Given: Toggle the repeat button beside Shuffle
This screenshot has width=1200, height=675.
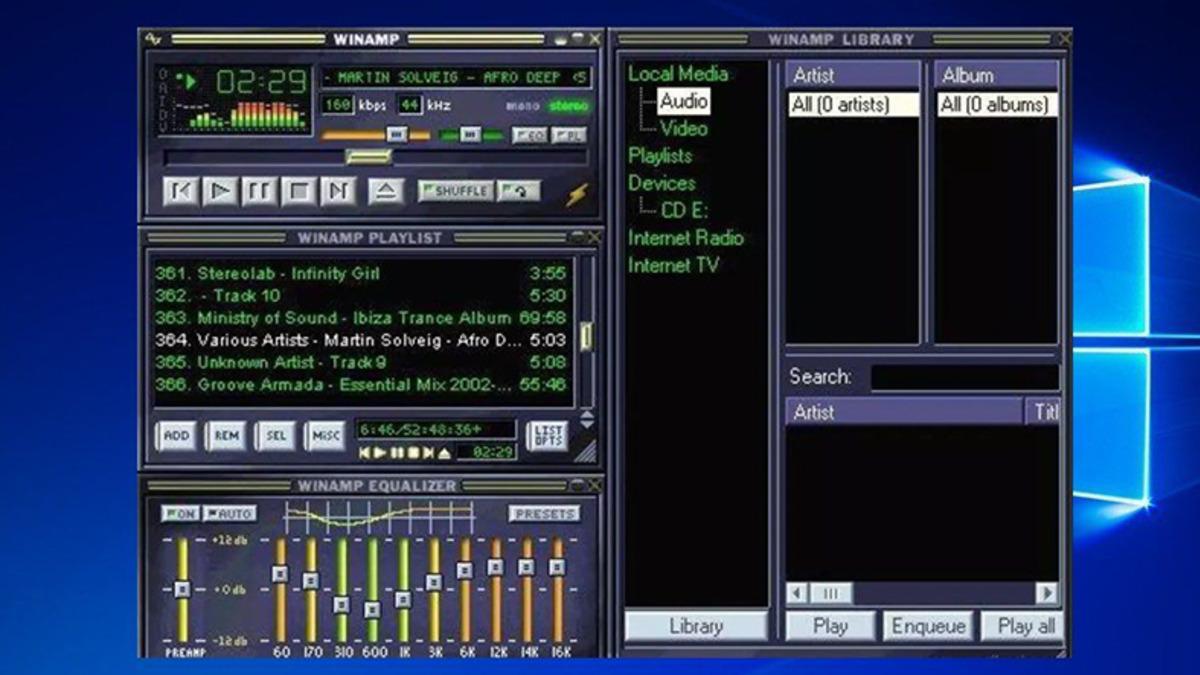Looking at the screenshot, I should (519, 191).
